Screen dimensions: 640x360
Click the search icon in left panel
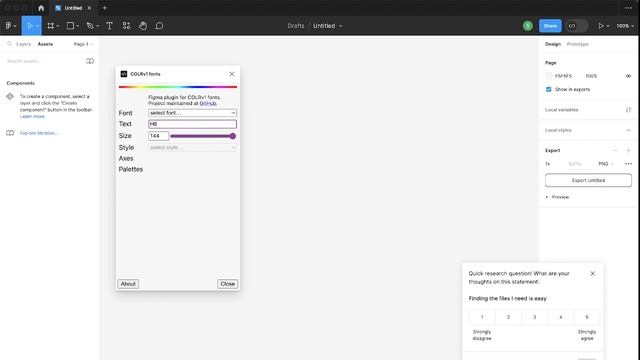click(9, 44)
